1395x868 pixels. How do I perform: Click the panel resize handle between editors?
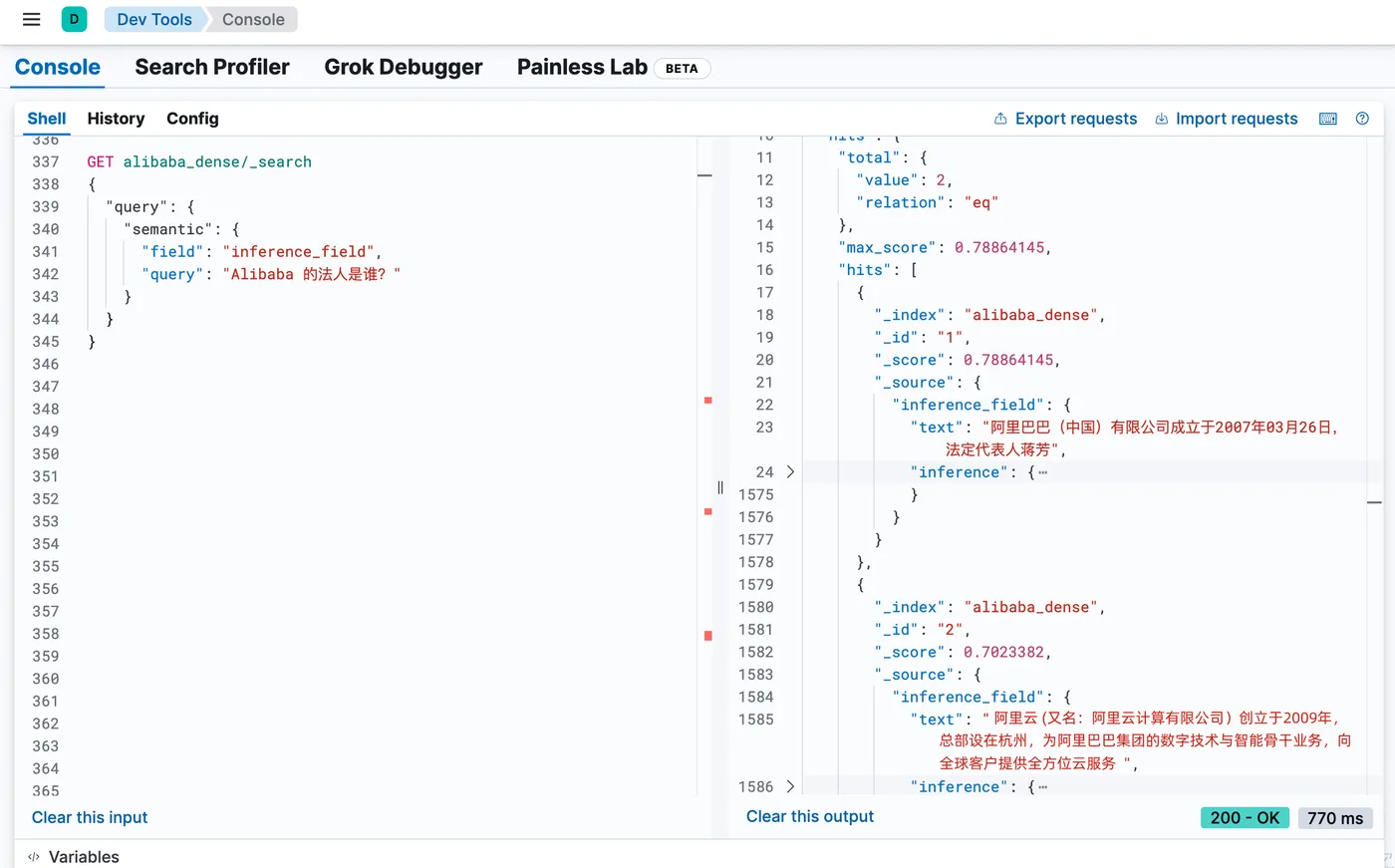[720, 488]
